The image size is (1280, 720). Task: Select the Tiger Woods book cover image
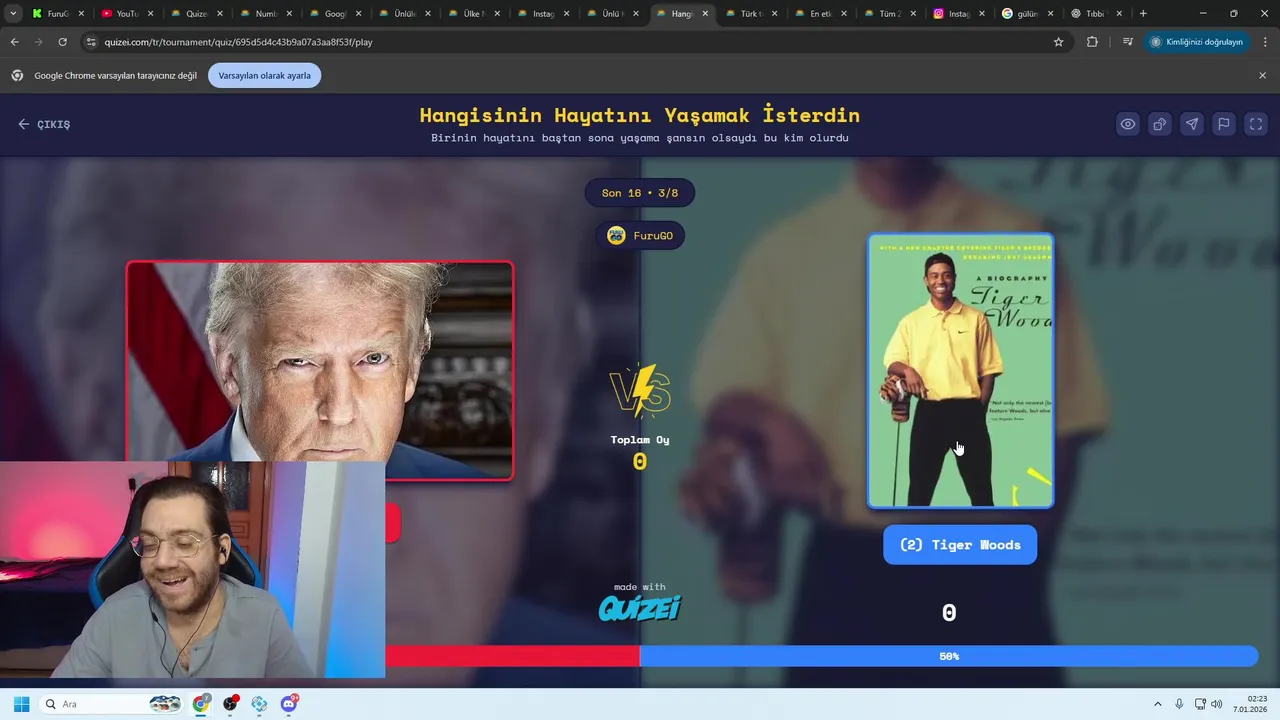point(960,371)
